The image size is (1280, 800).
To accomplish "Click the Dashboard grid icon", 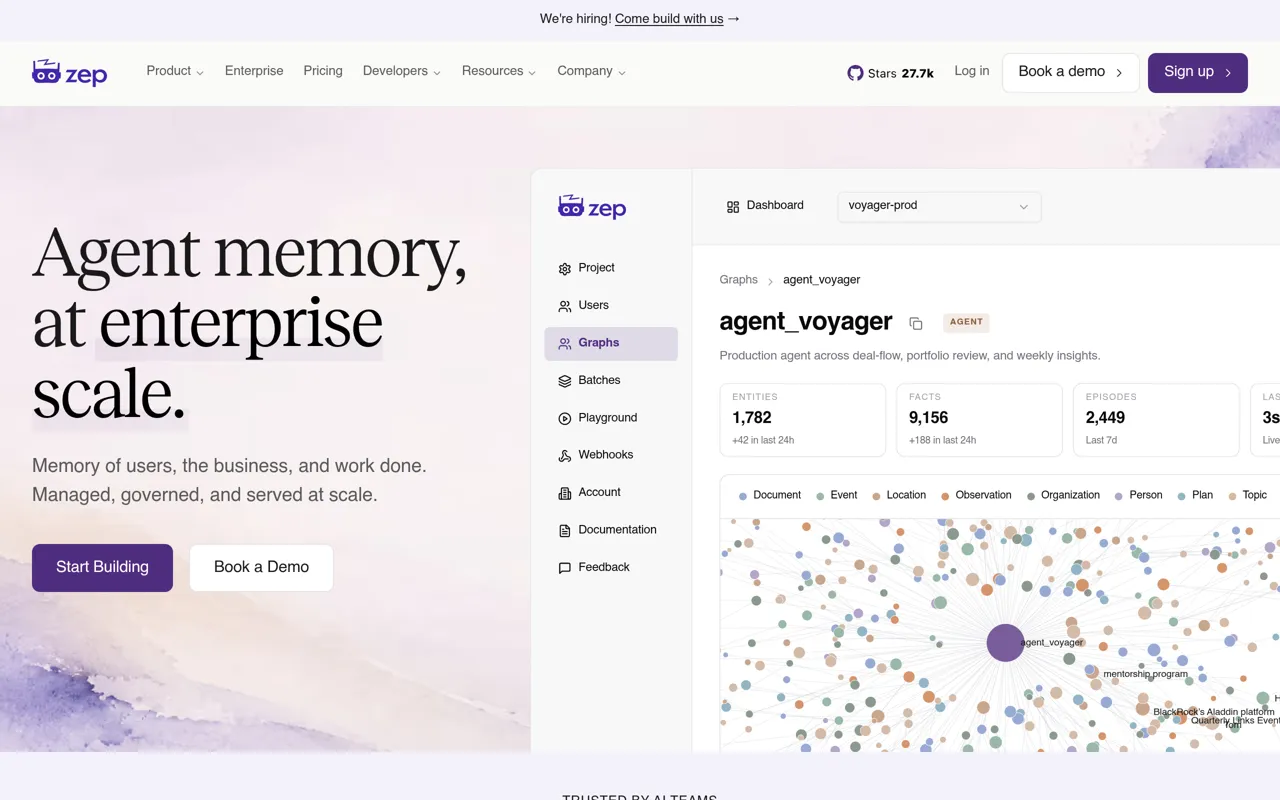I will [x=733, y=206].
